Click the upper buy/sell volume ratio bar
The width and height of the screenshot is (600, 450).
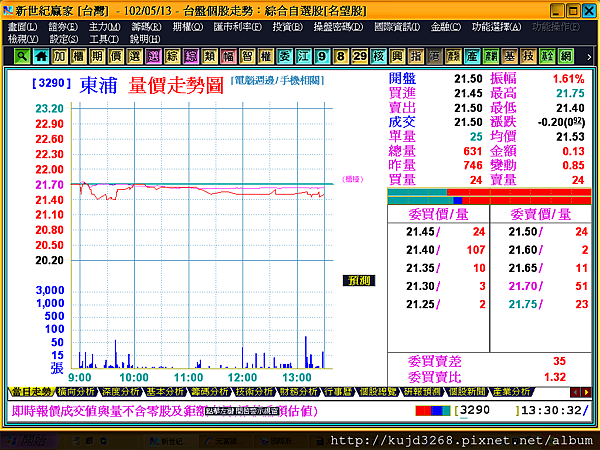[489, 192]
